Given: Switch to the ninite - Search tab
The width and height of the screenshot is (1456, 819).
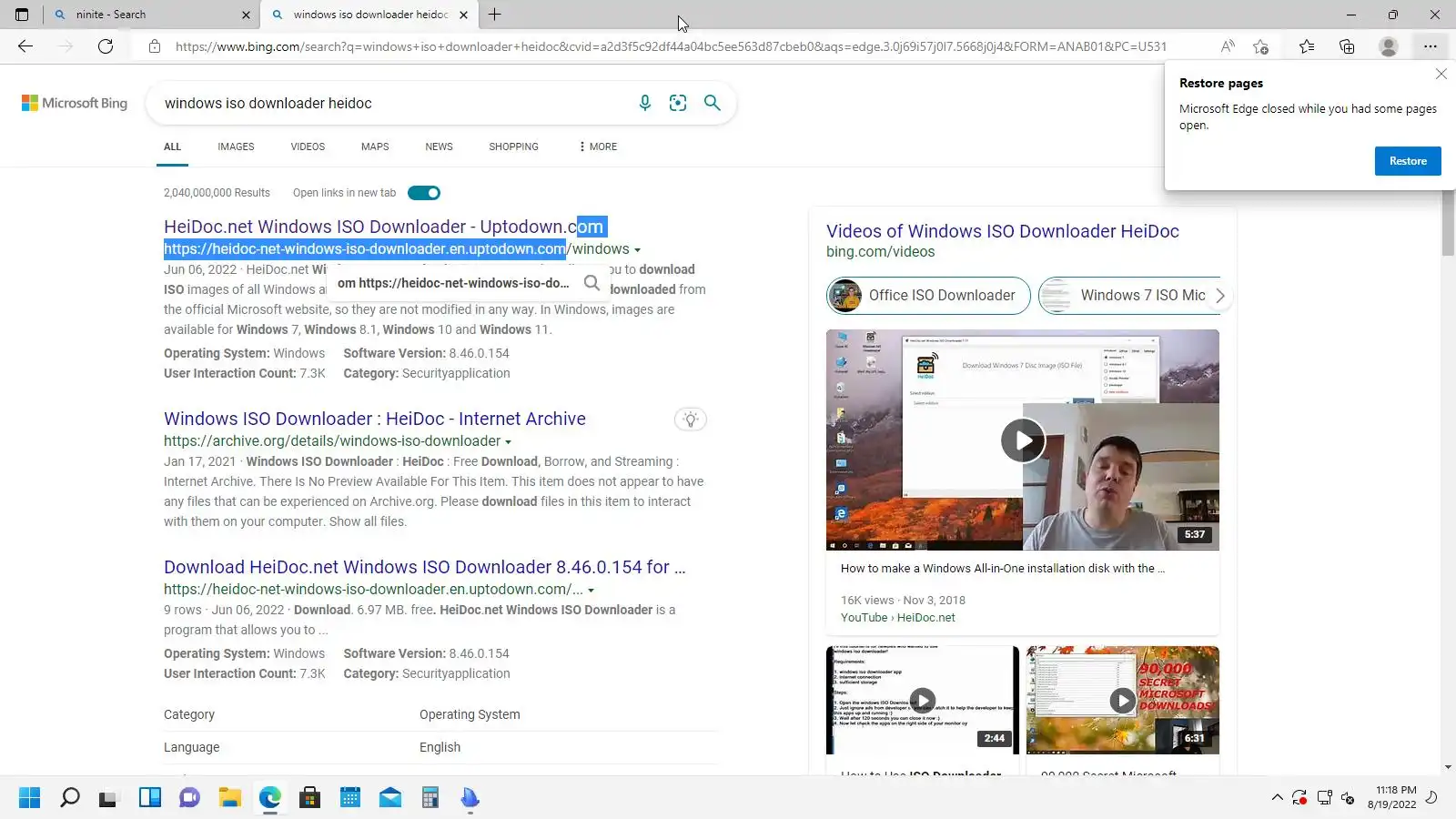Looking at the screenshot, I should pos(151,15).
